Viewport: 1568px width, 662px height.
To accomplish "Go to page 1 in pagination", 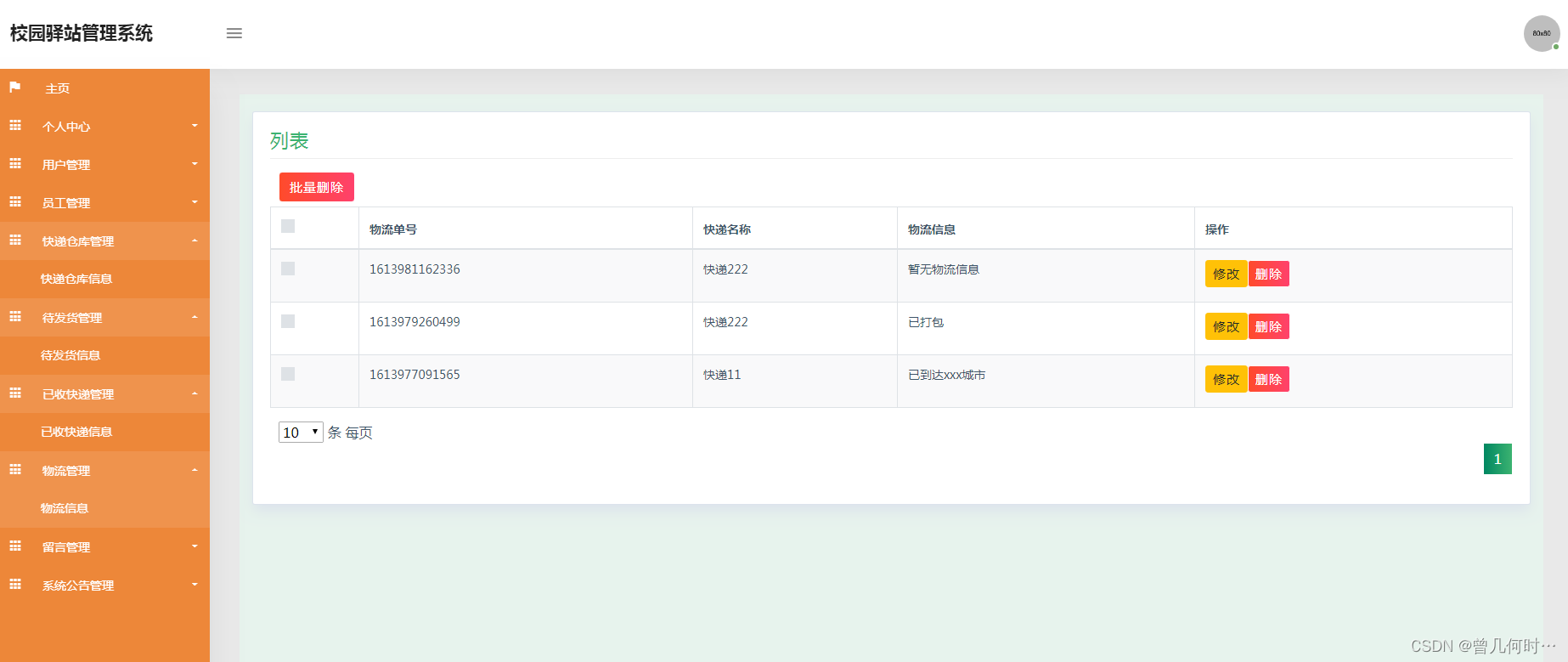I will click(x=1497, y=459).
